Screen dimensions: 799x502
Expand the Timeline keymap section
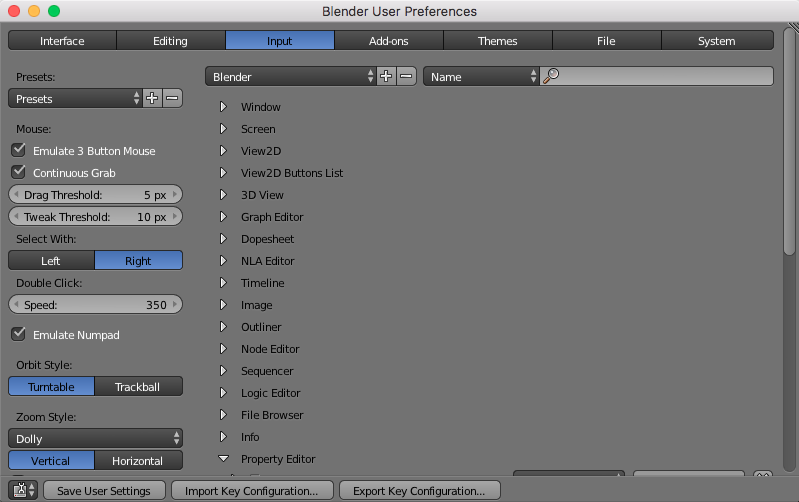click(x=223, y=282)
